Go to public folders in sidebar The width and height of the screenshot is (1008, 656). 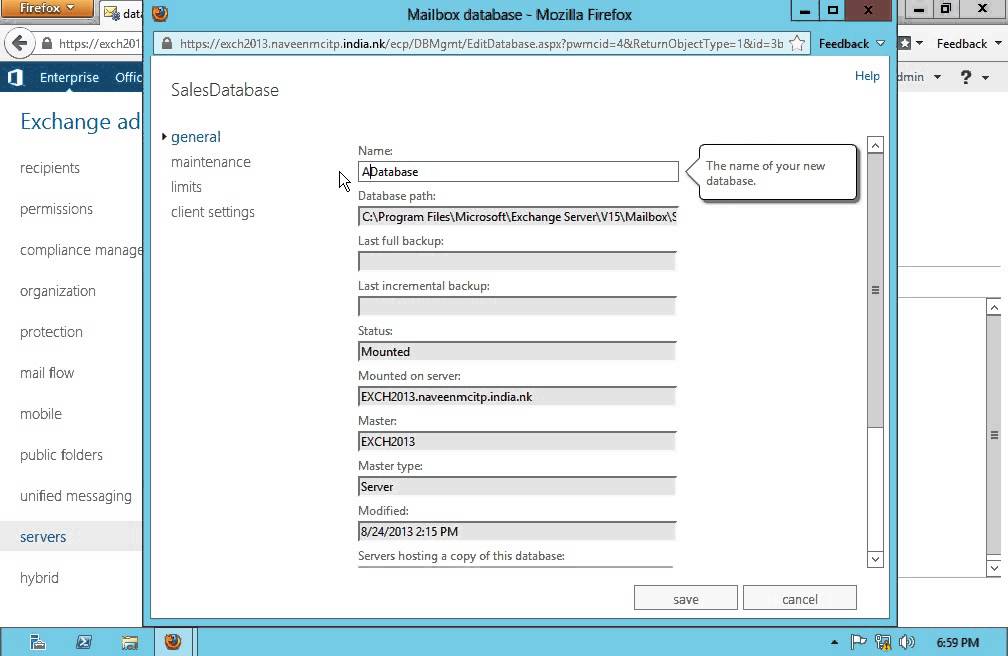[61, 455]
